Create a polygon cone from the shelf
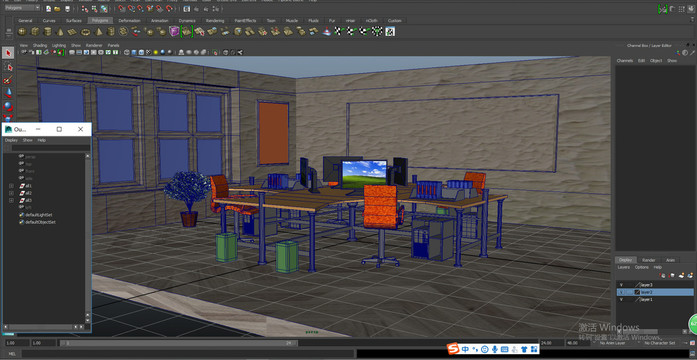The height and width of the screenshot is (360, 697). click(60, 31)
